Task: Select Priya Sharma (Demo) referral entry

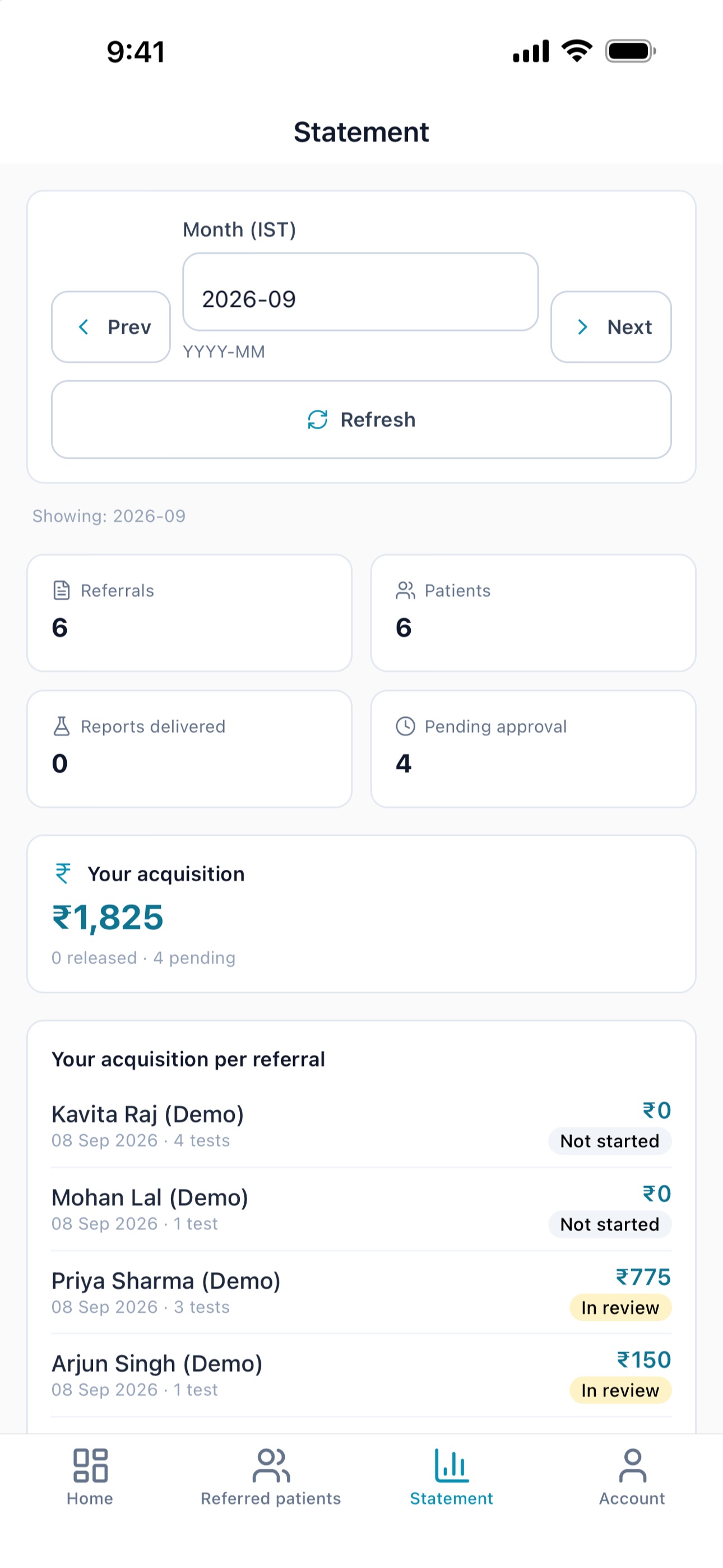Action: point(361,1292)
